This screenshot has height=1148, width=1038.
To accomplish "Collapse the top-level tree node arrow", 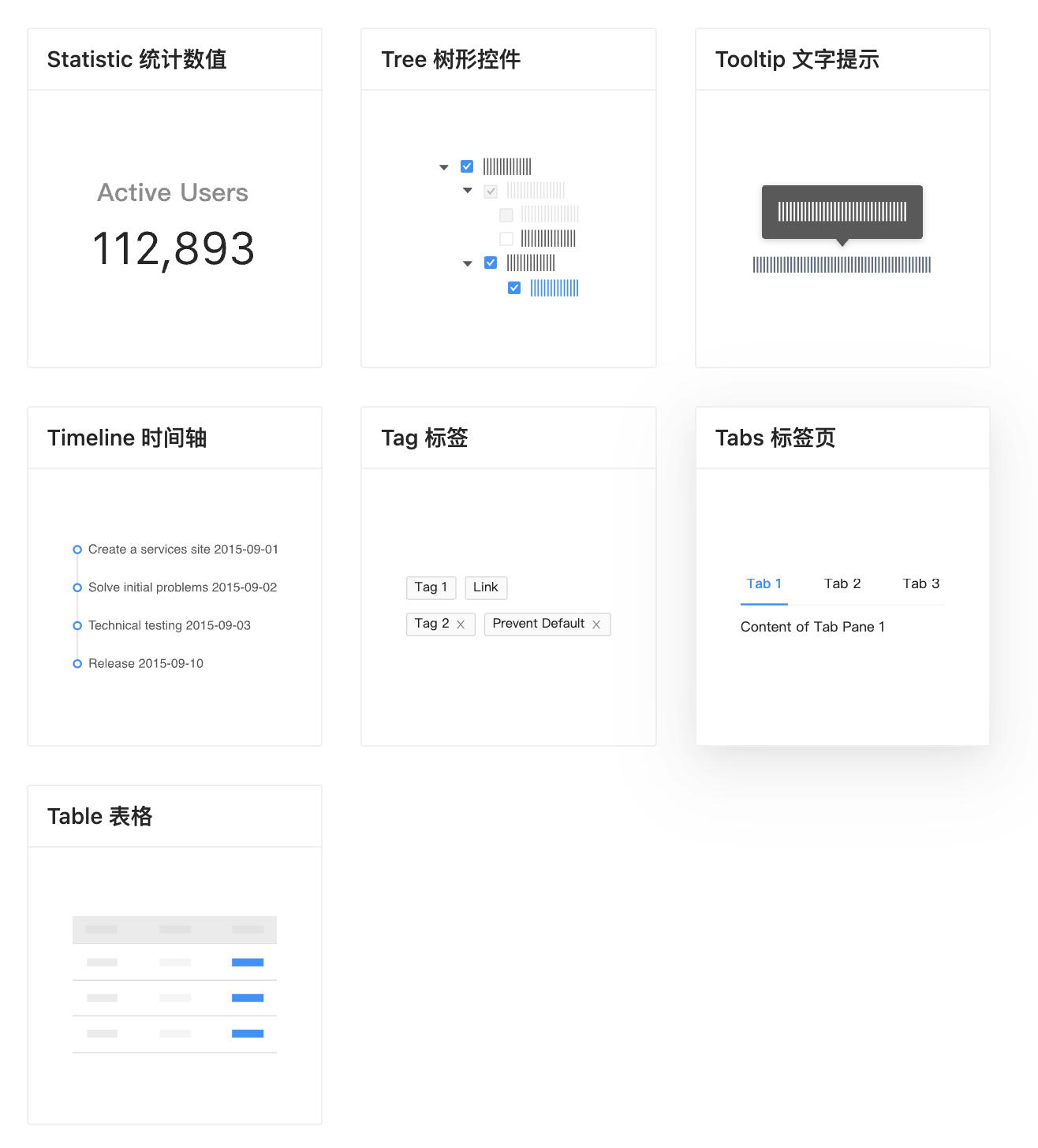I will click(444, 167).
